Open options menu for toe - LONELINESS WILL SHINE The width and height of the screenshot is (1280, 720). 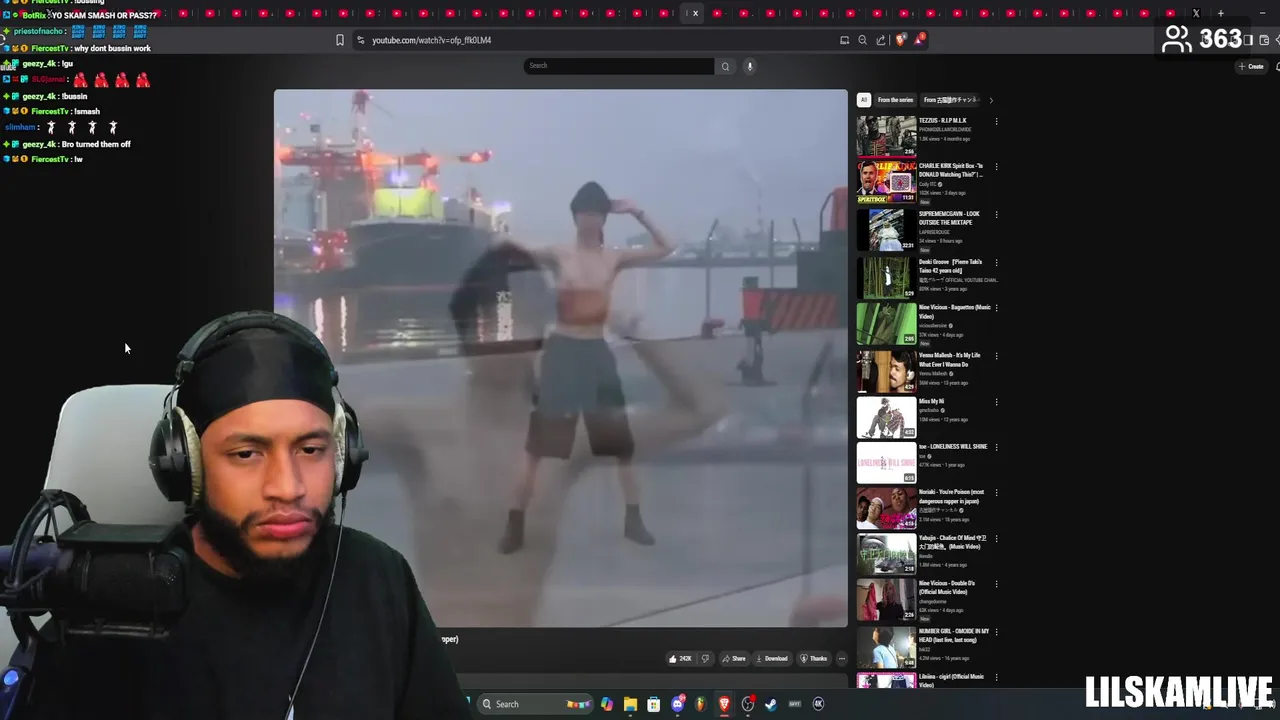[996, 447]
